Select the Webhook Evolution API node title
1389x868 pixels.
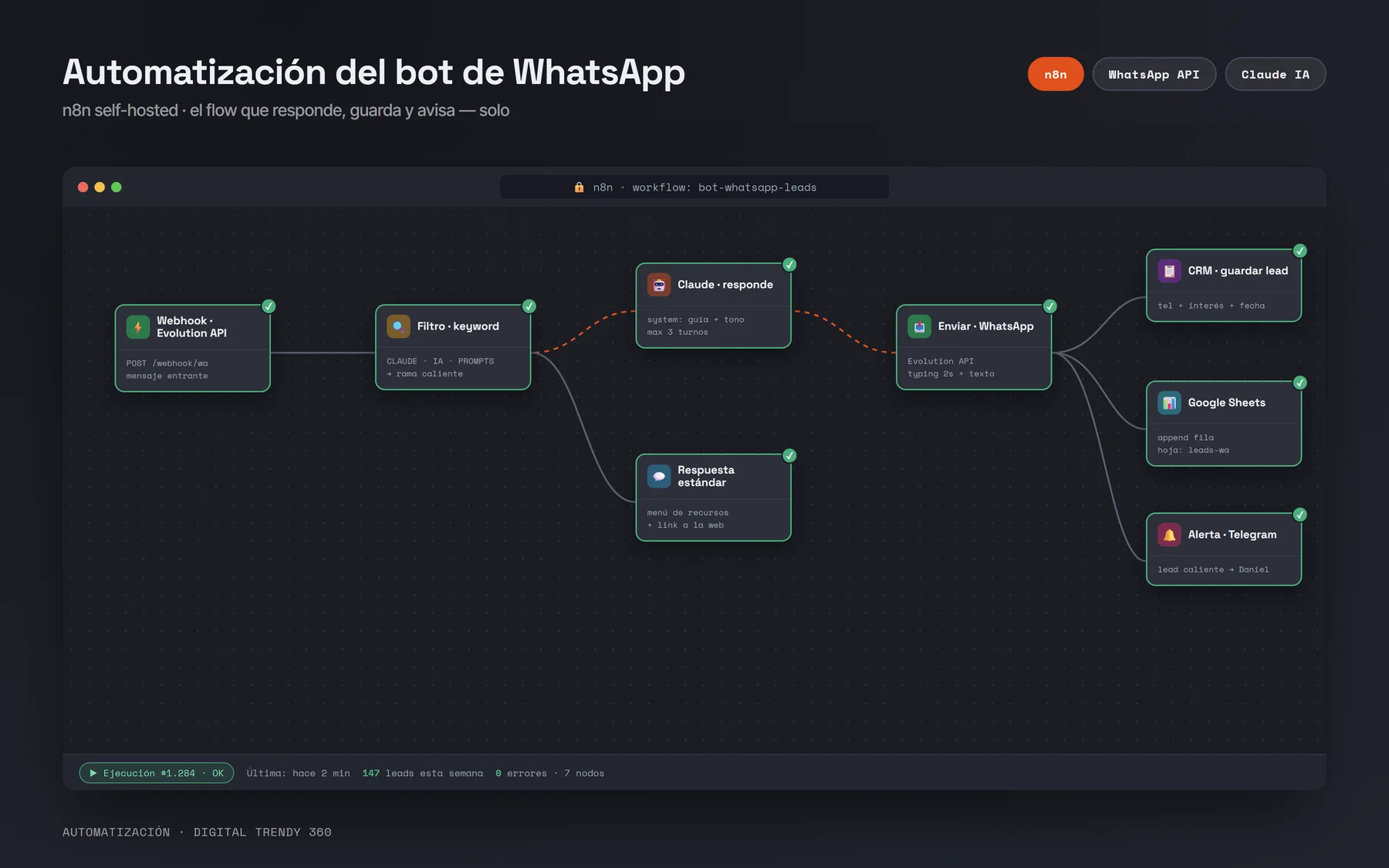(x=192, y=327)
